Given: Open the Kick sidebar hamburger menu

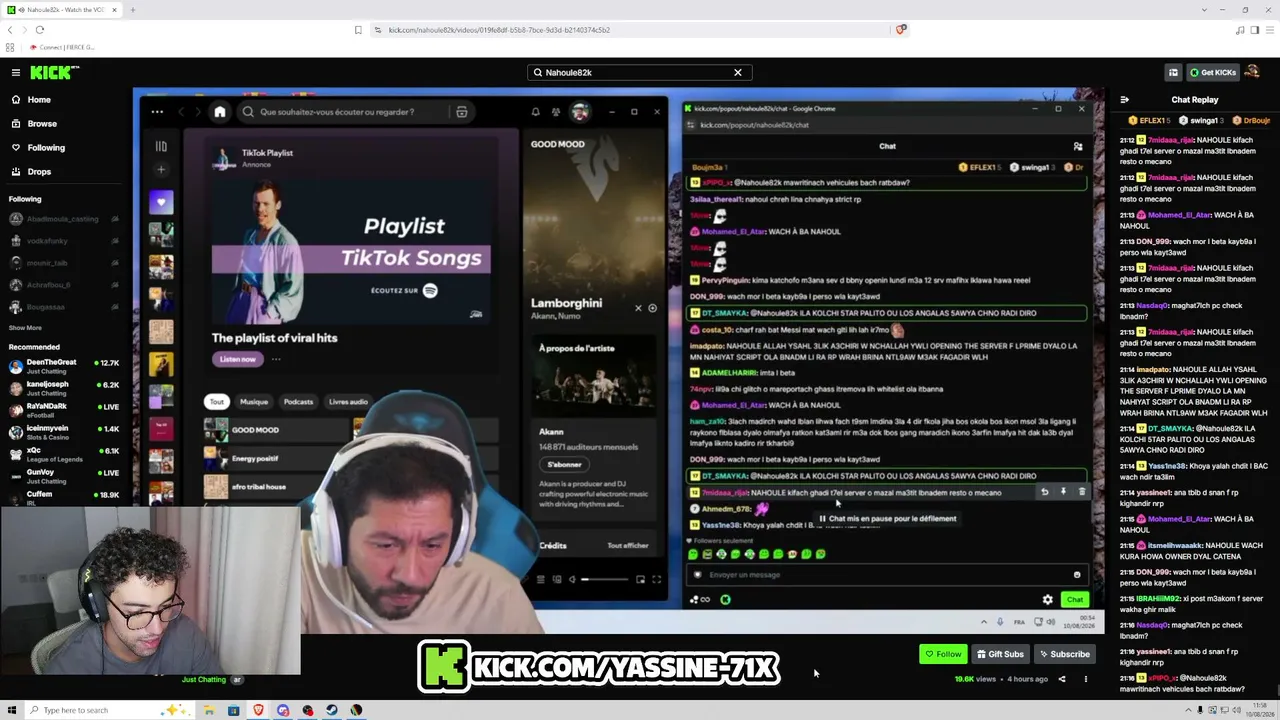Looking at the screenshot, I should click(16, 72).
